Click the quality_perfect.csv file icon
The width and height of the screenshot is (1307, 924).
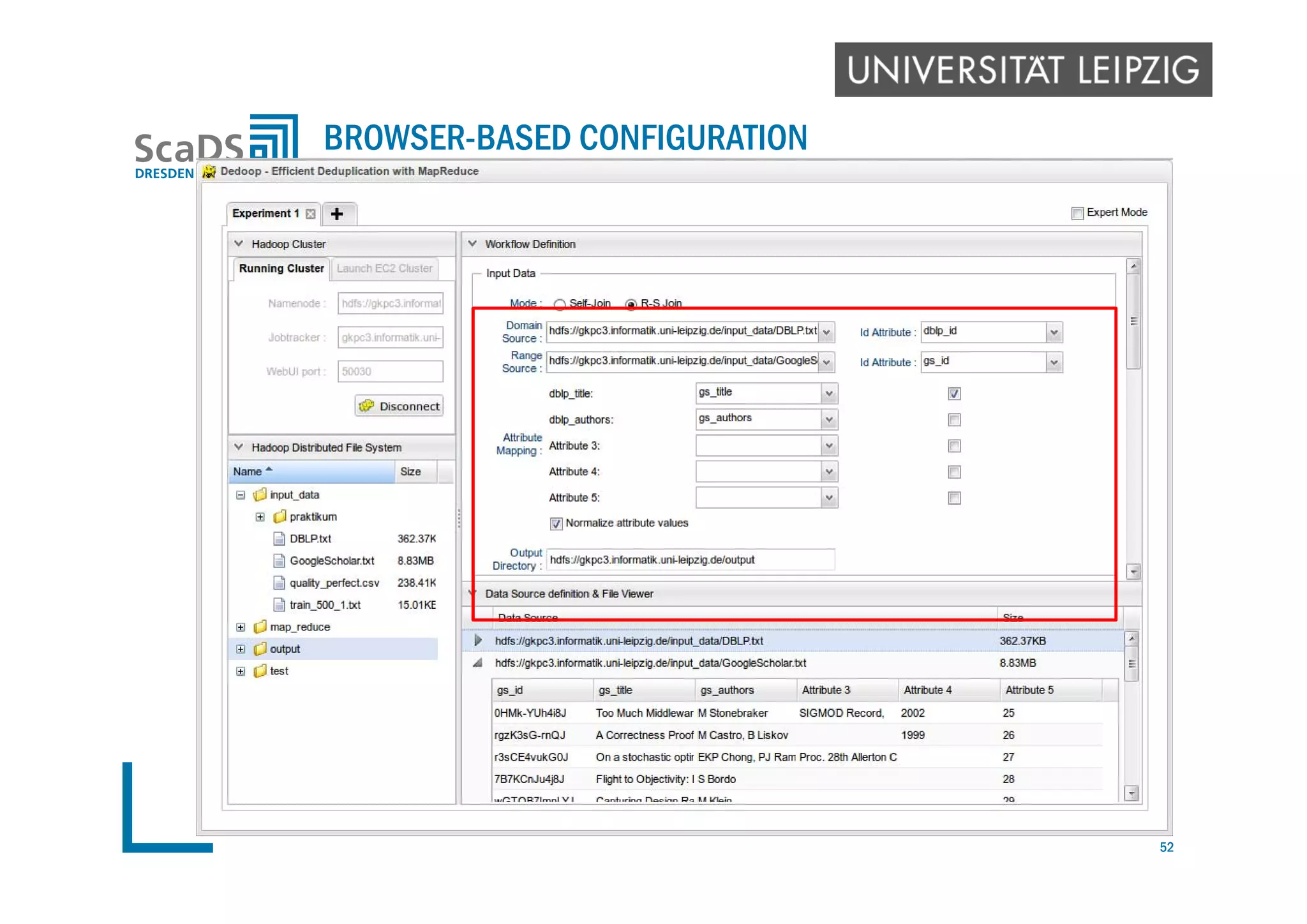(x=279, y=583)
